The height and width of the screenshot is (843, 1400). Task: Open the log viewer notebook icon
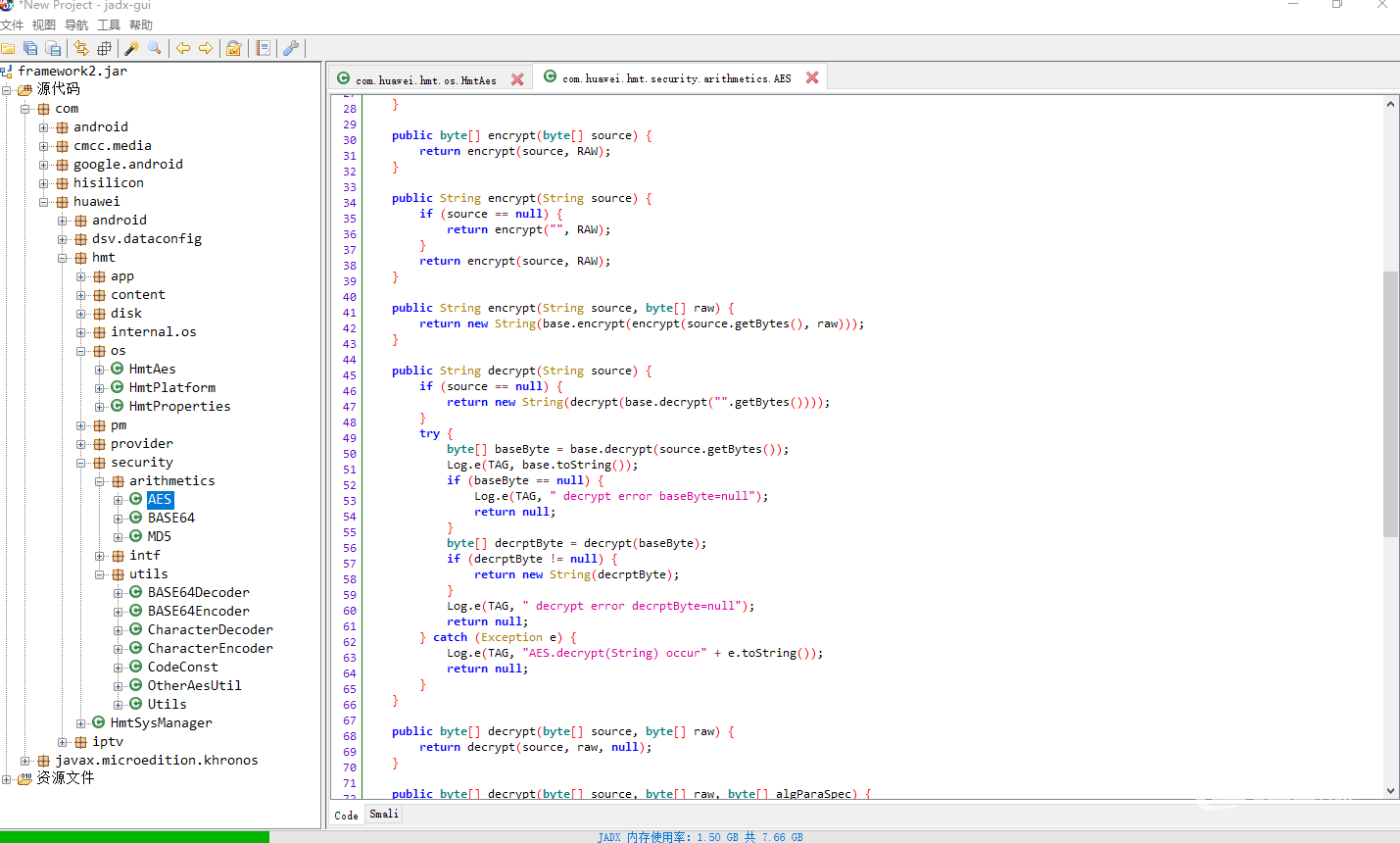coord(263,48)
